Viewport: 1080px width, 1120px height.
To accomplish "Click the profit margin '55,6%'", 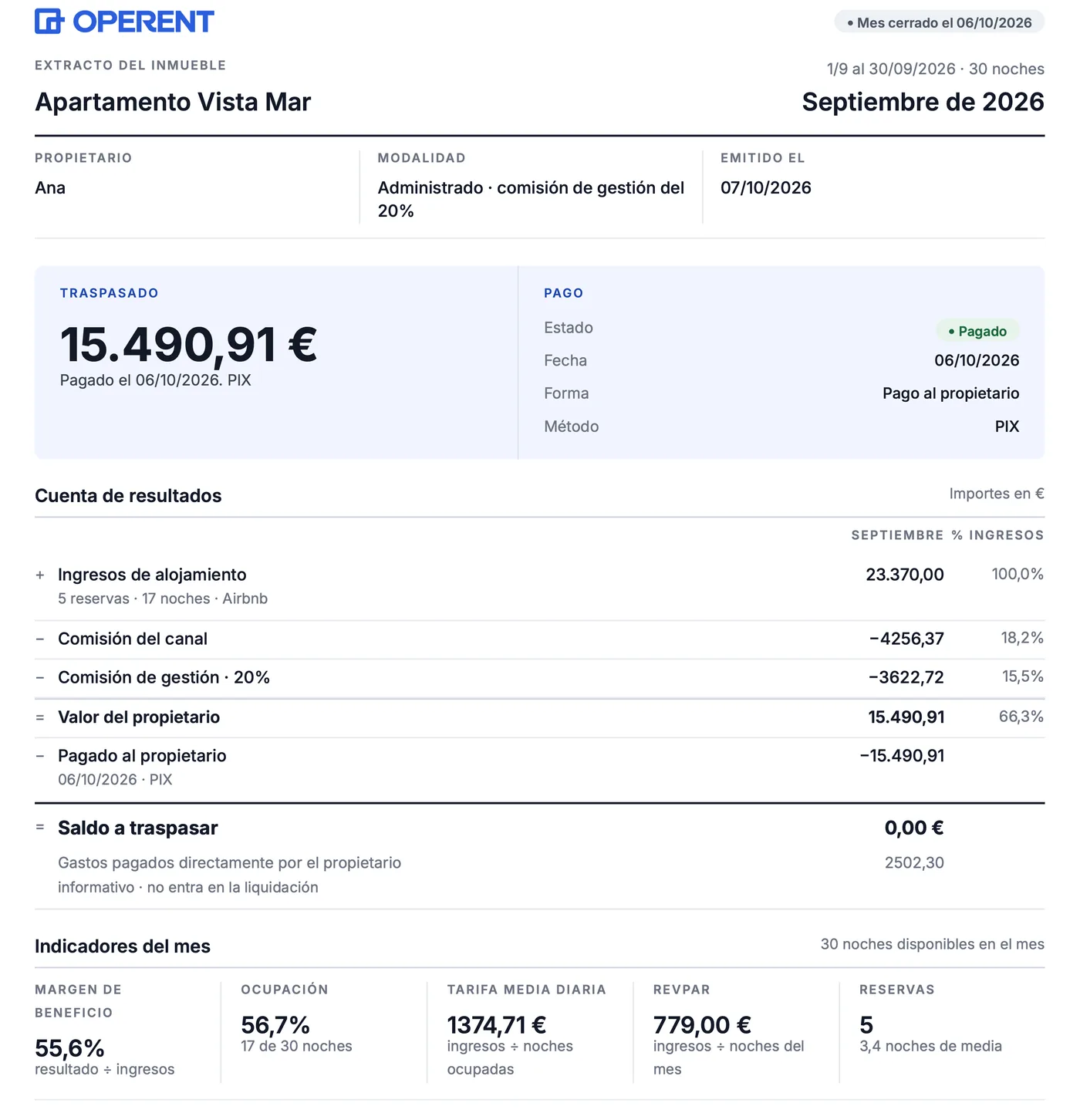I will click(69, 1048).
